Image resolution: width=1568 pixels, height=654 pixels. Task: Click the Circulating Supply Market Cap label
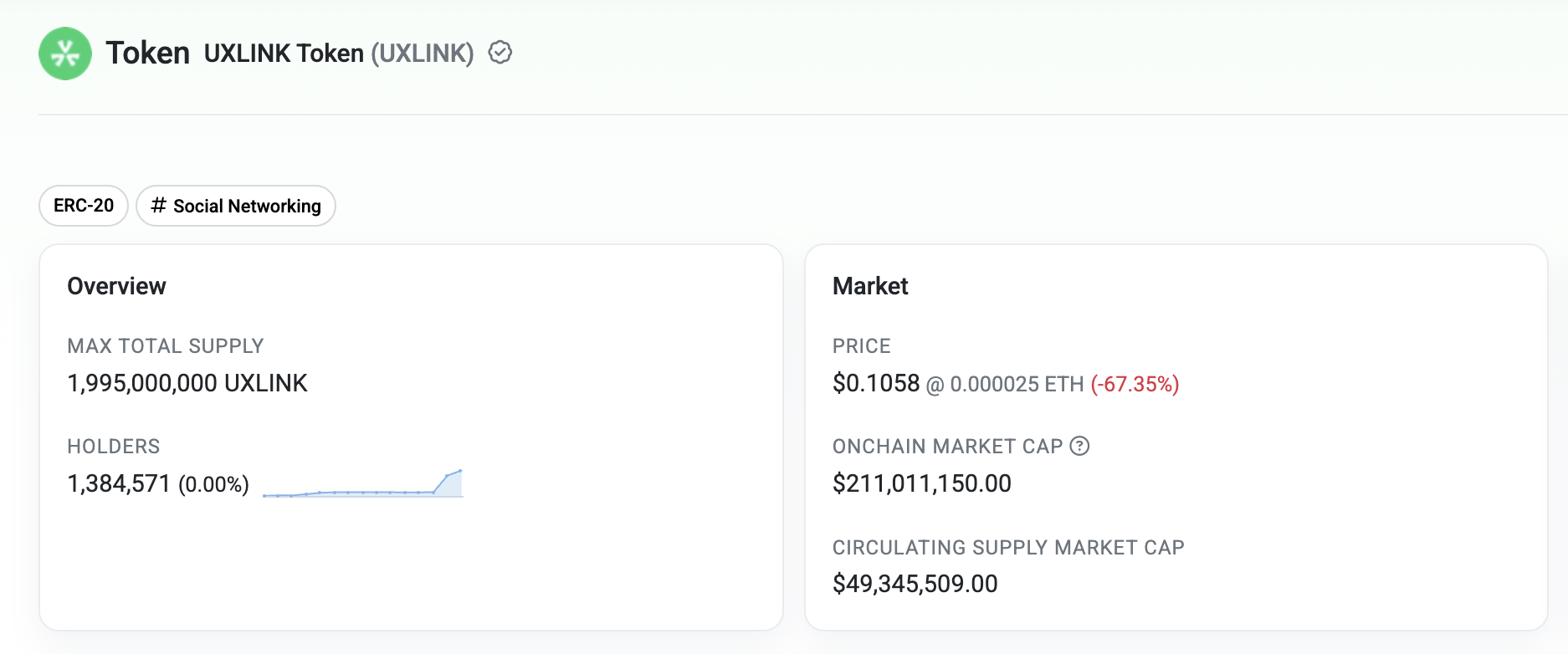(1008, 547)
